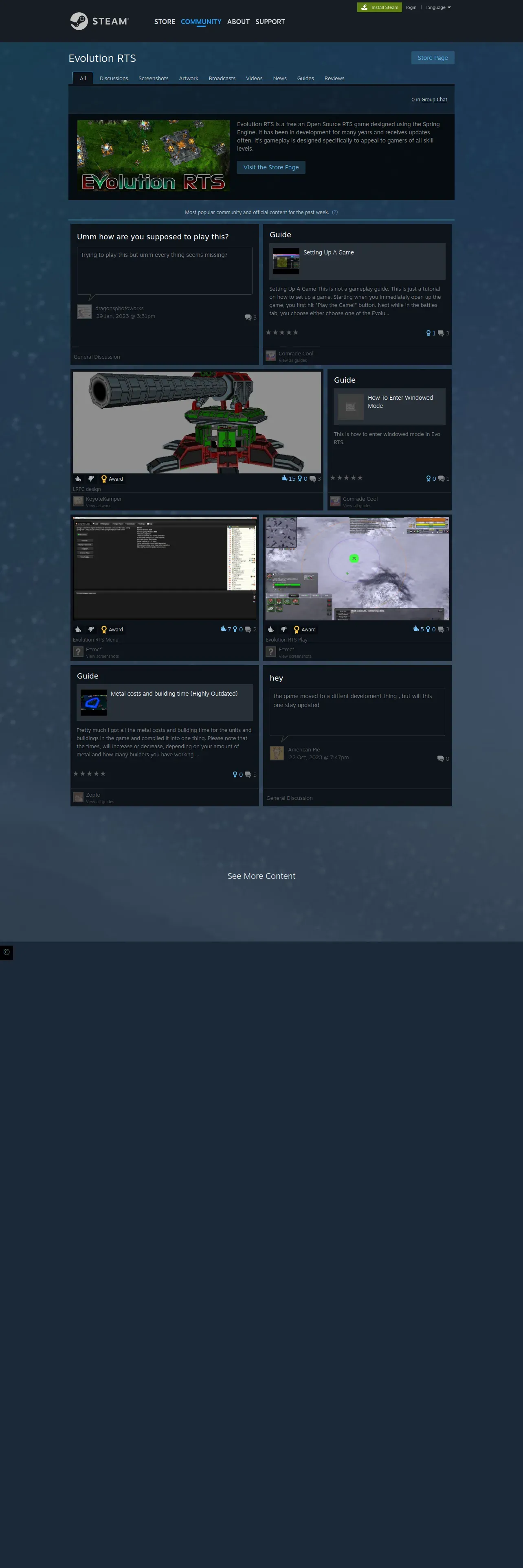The image size is (523, 1568).
Task: Click the login link
Action: 411,7
